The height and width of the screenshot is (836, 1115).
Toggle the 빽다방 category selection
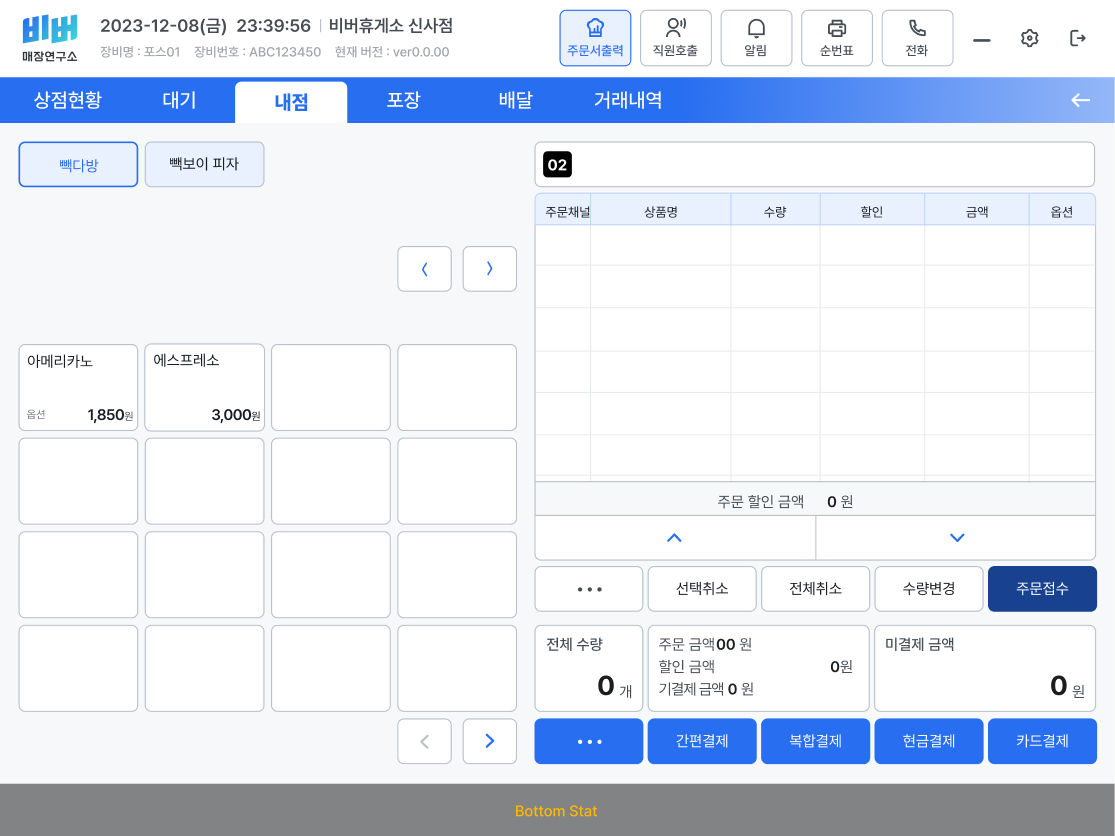point(78,164)
